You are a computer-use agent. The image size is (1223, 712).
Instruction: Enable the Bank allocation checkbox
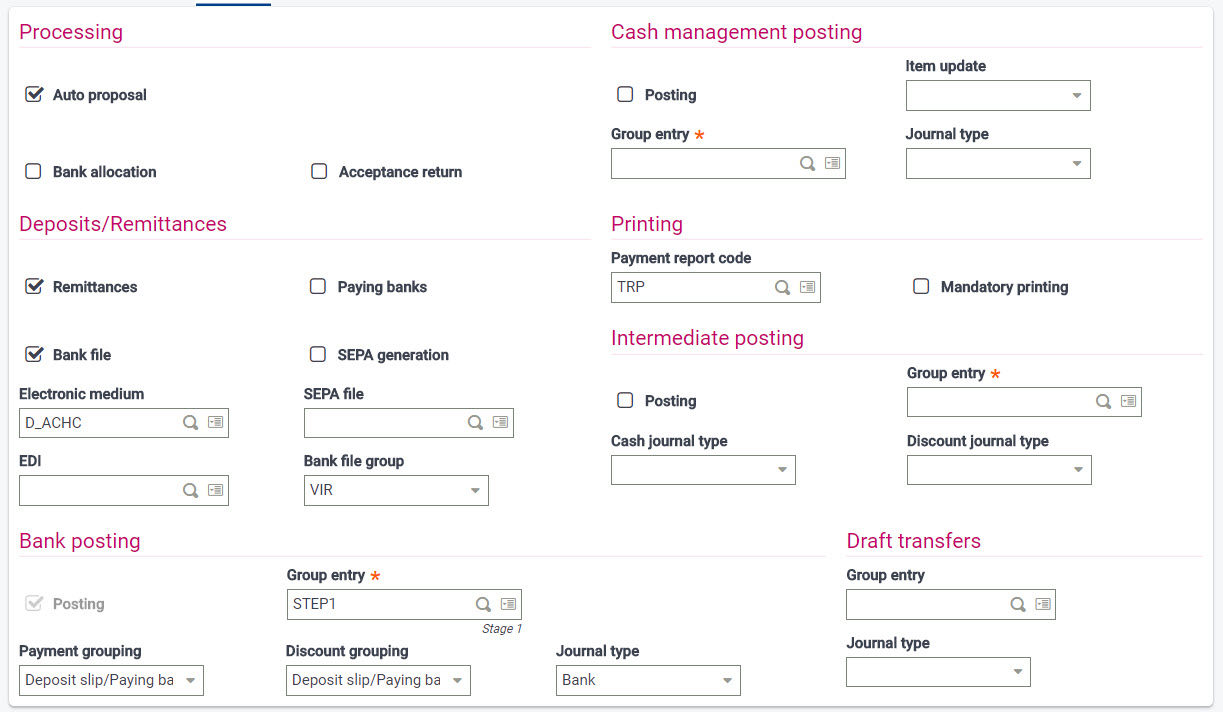click(x=34, y=172)
